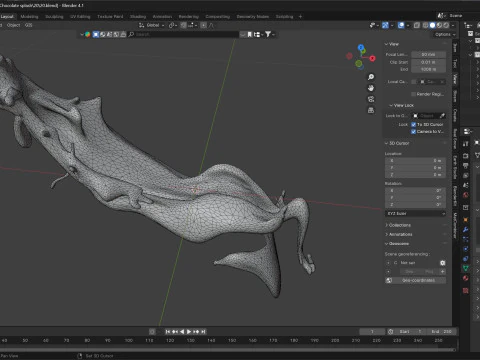Open the filter funnel icon dropdown
This screenshot has height=360, width=480.
pos(269,34)
